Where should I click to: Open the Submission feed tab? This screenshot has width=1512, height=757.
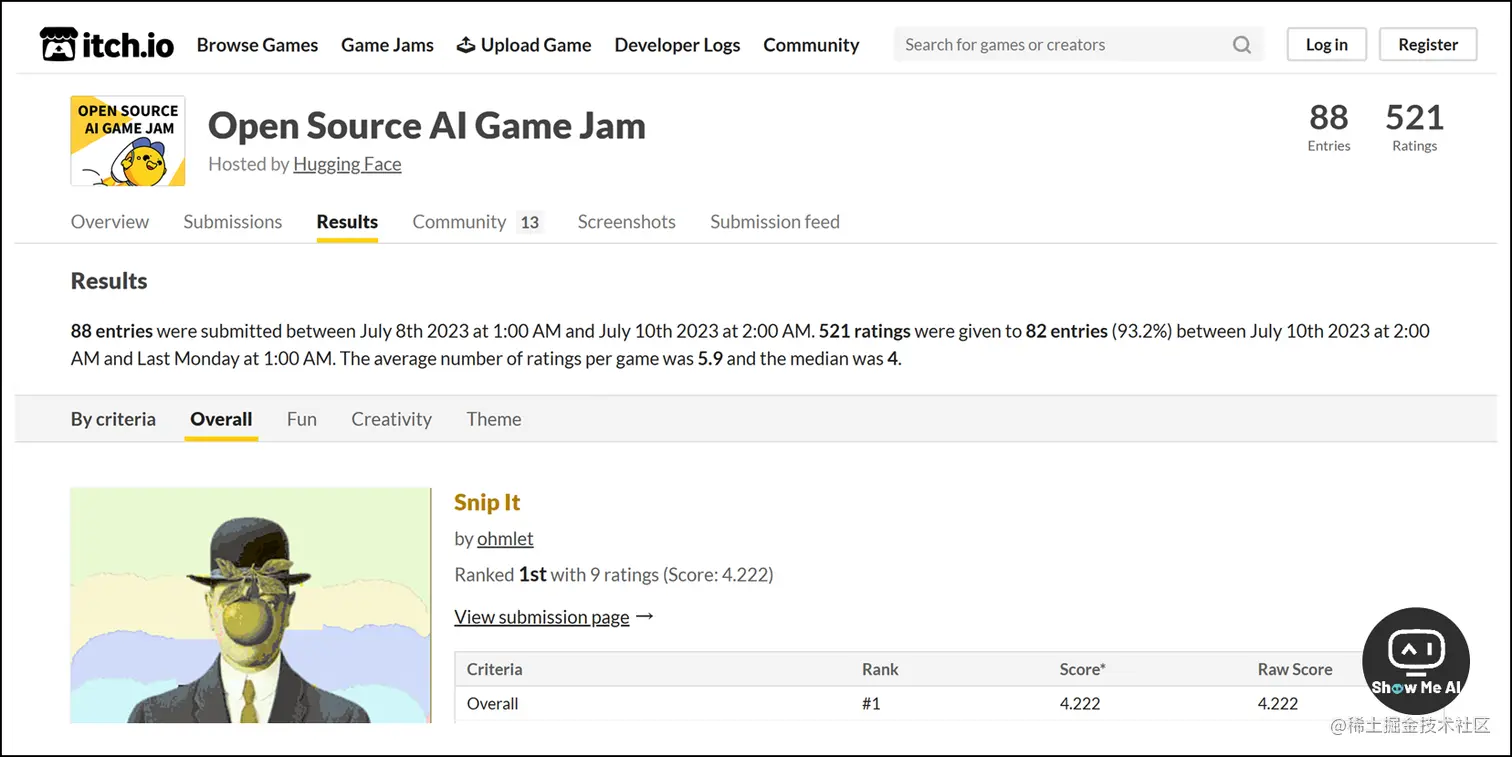pos(775,222)
